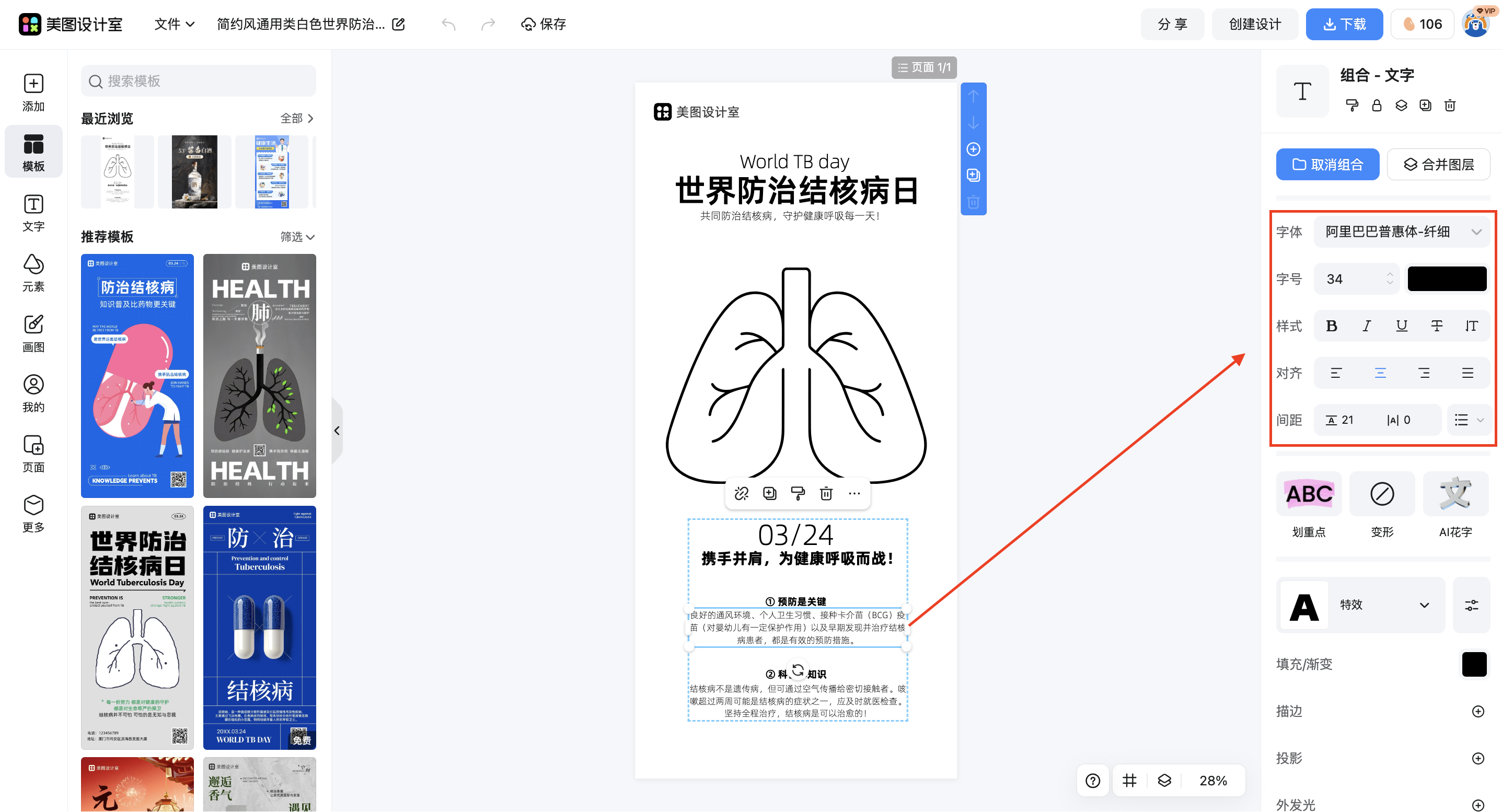Toggle underline formatting

pos(1401,326)
